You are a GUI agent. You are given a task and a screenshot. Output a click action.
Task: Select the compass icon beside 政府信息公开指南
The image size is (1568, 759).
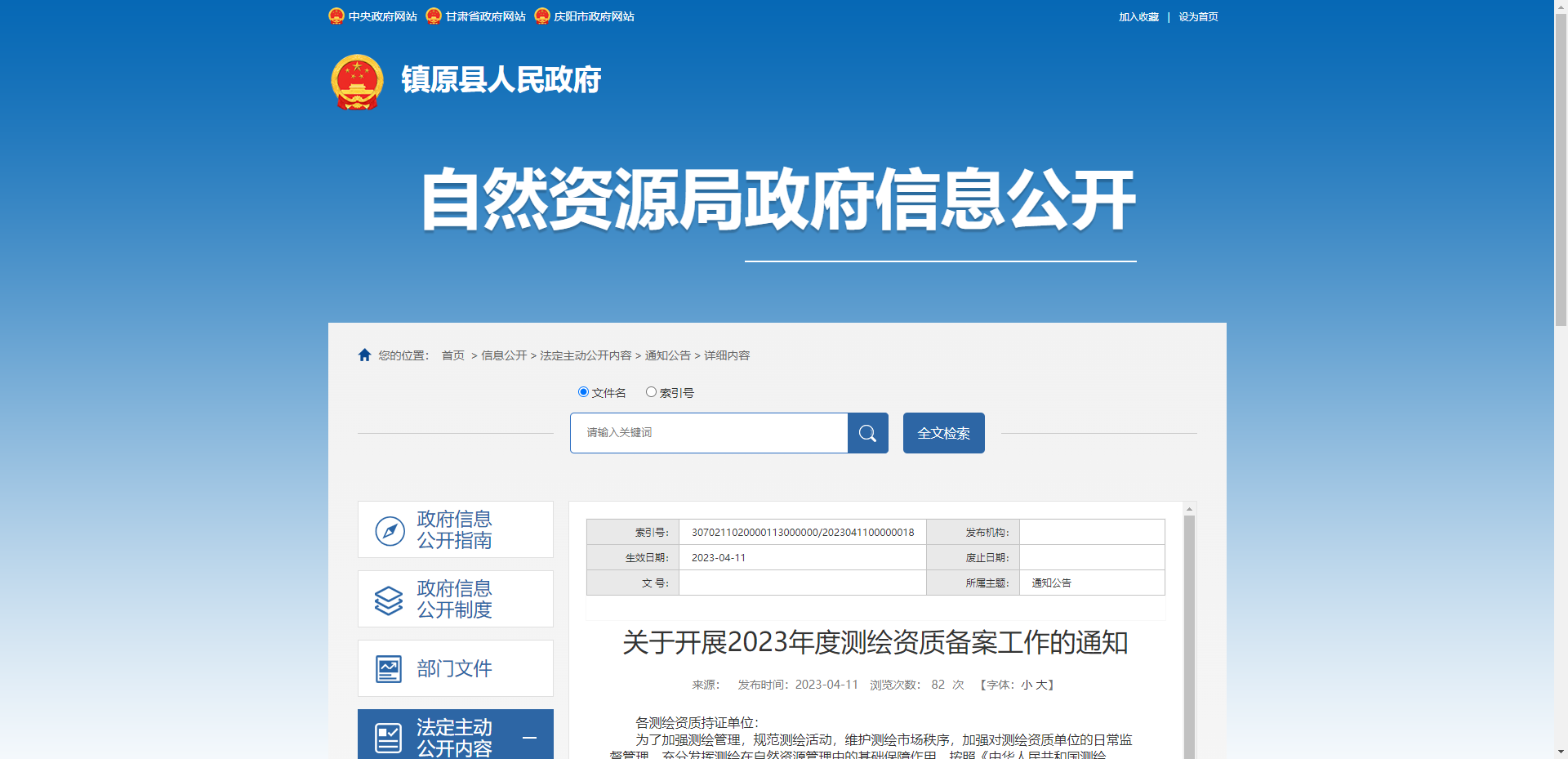tap(387, 529)
